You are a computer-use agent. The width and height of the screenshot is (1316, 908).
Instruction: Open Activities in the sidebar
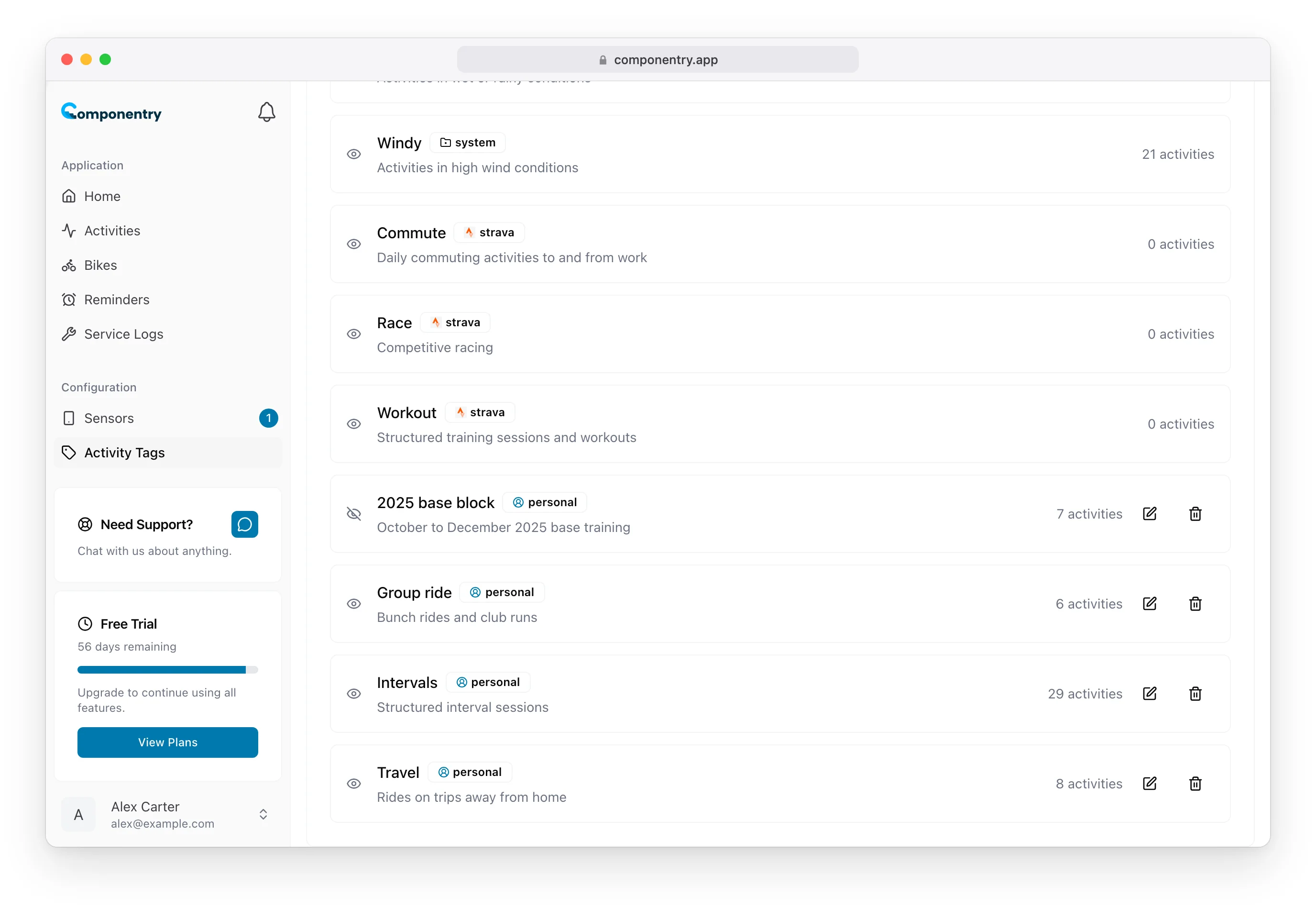coord(168,231)
